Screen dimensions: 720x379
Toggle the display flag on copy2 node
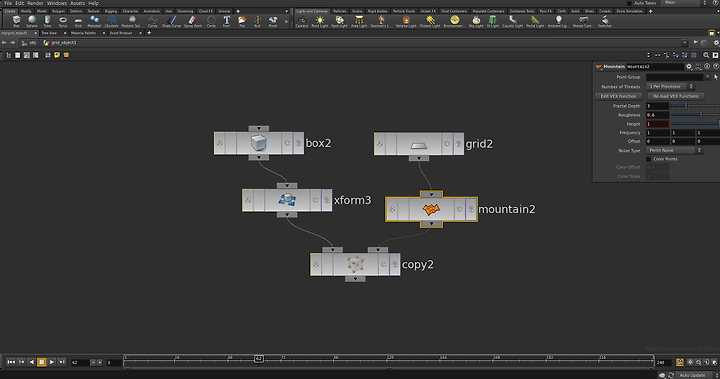(395, 265)
